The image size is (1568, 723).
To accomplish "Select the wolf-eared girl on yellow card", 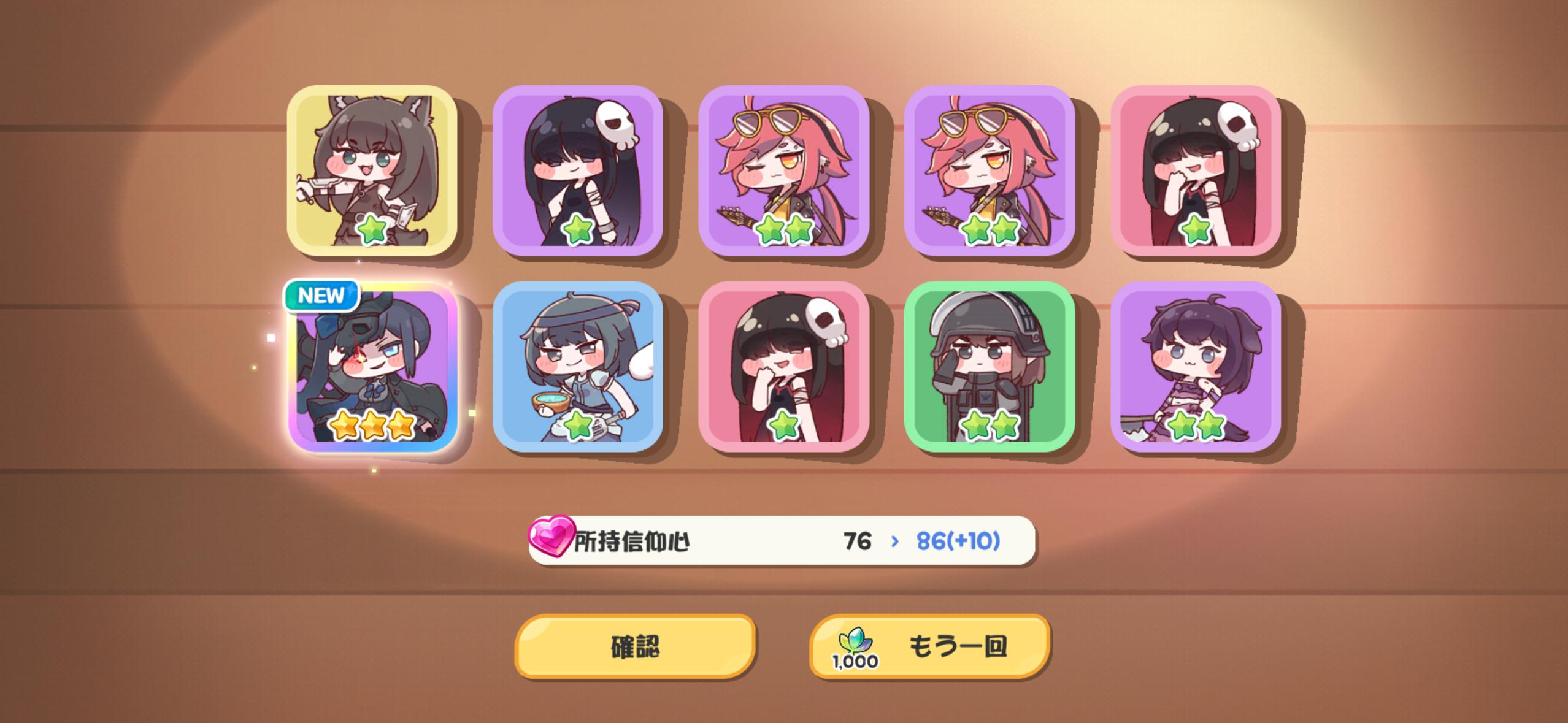I will click(372, 170).
